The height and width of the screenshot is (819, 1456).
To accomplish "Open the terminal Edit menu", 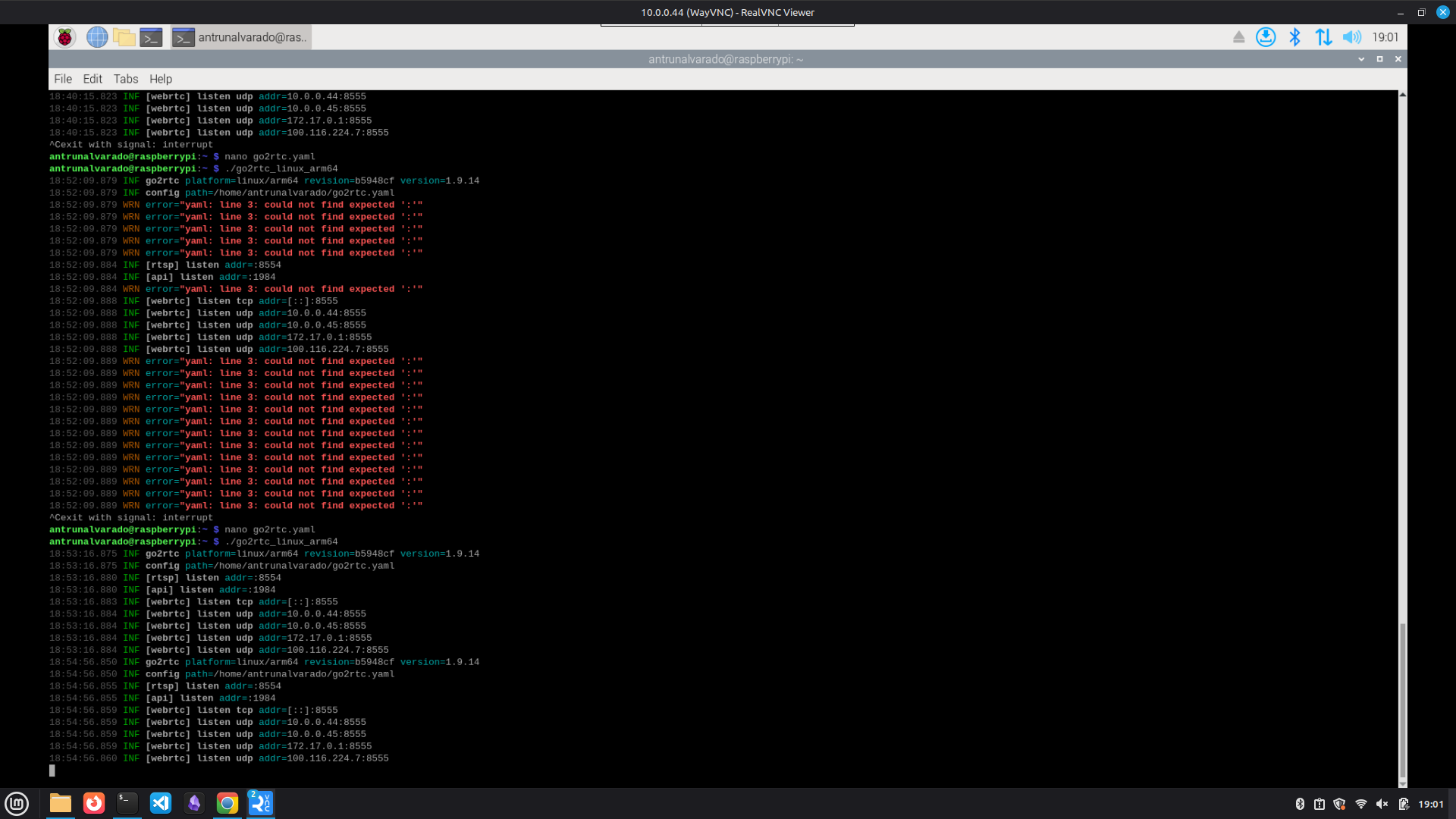I will (x=93, y=79).
